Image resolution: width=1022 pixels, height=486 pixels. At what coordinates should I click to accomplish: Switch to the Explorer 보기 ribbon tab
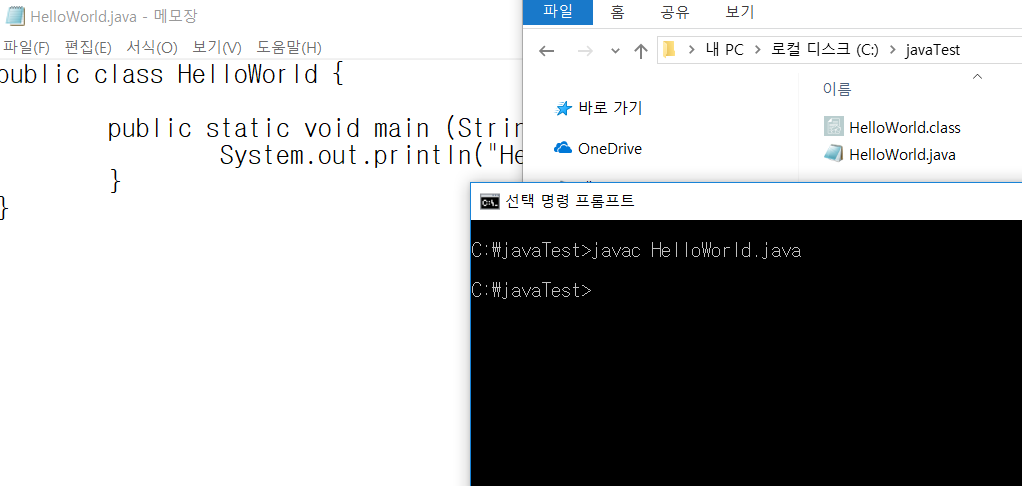click(739, 12)
